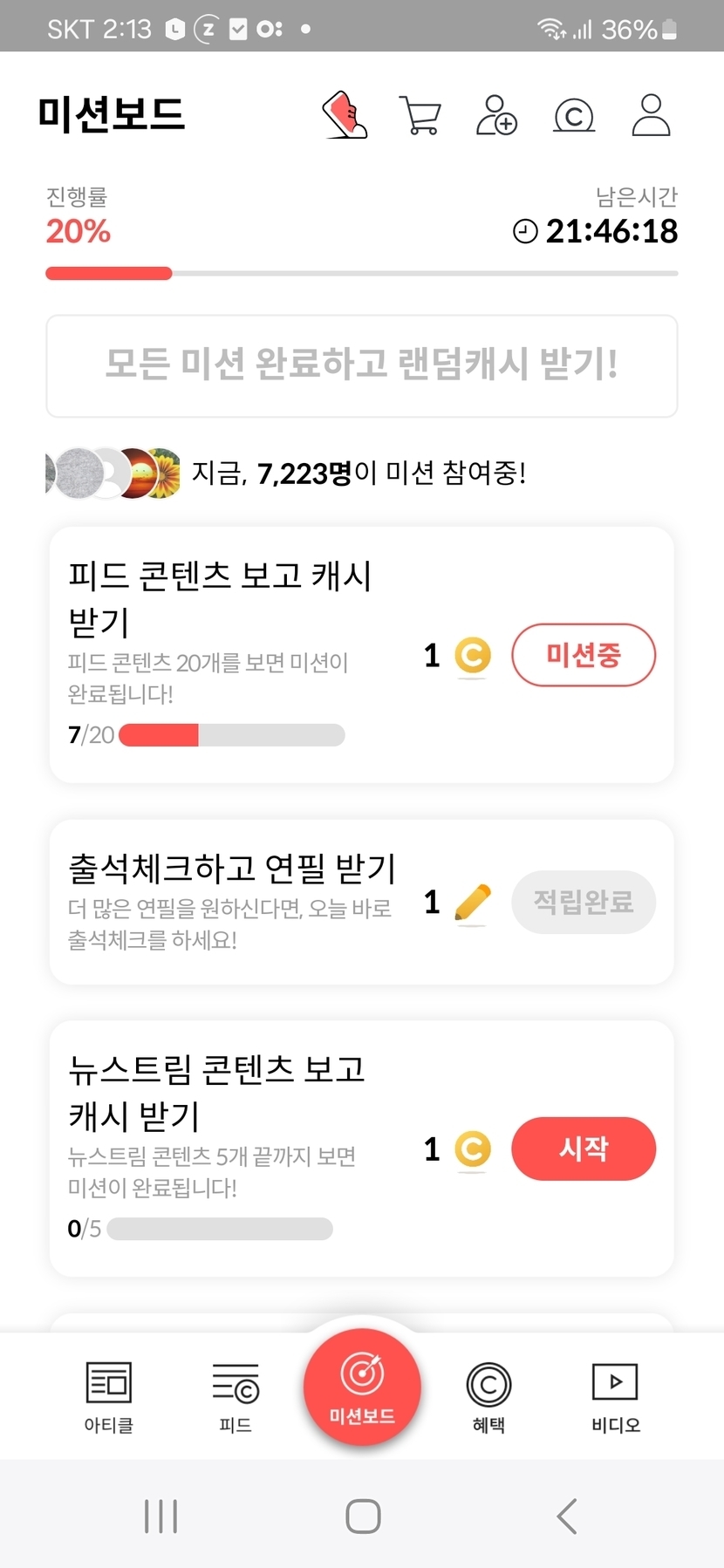Viewport: 724px width, 1568px height.
Task: Go to the 비디오 tab
Action: click(x=616, y=1397)
